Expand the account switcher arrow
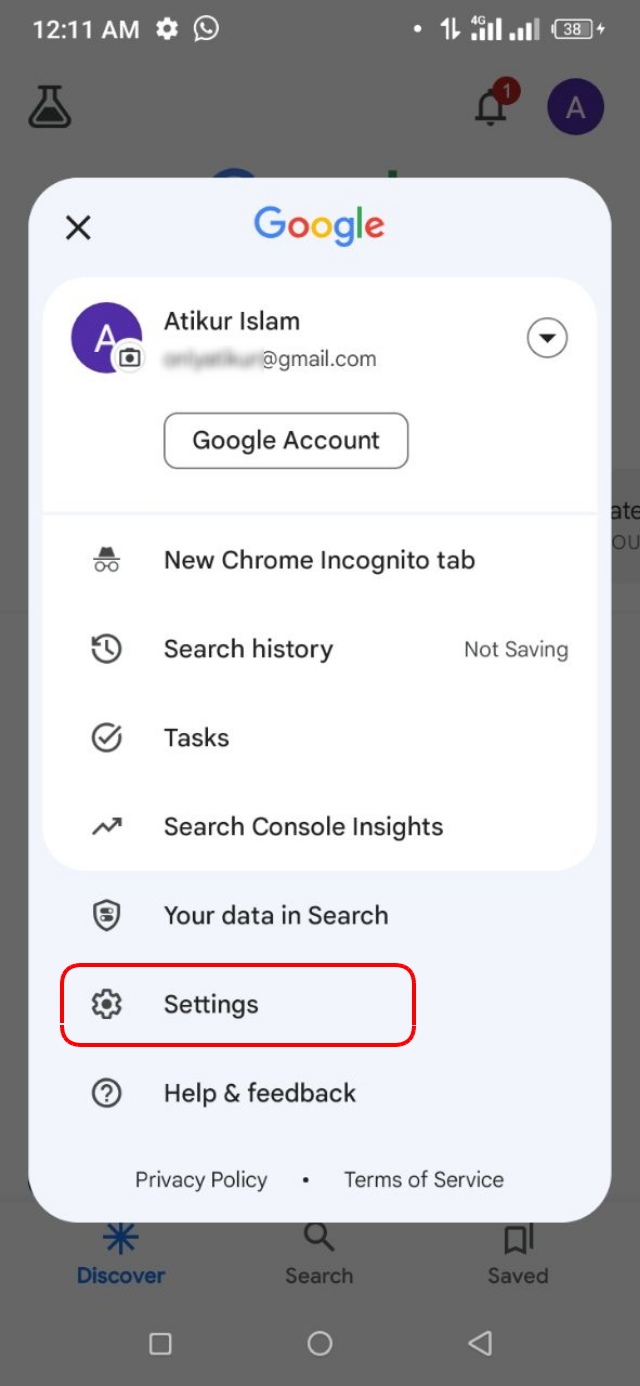The height and width of the screenshot is (1386, 640). coord(547,338)
